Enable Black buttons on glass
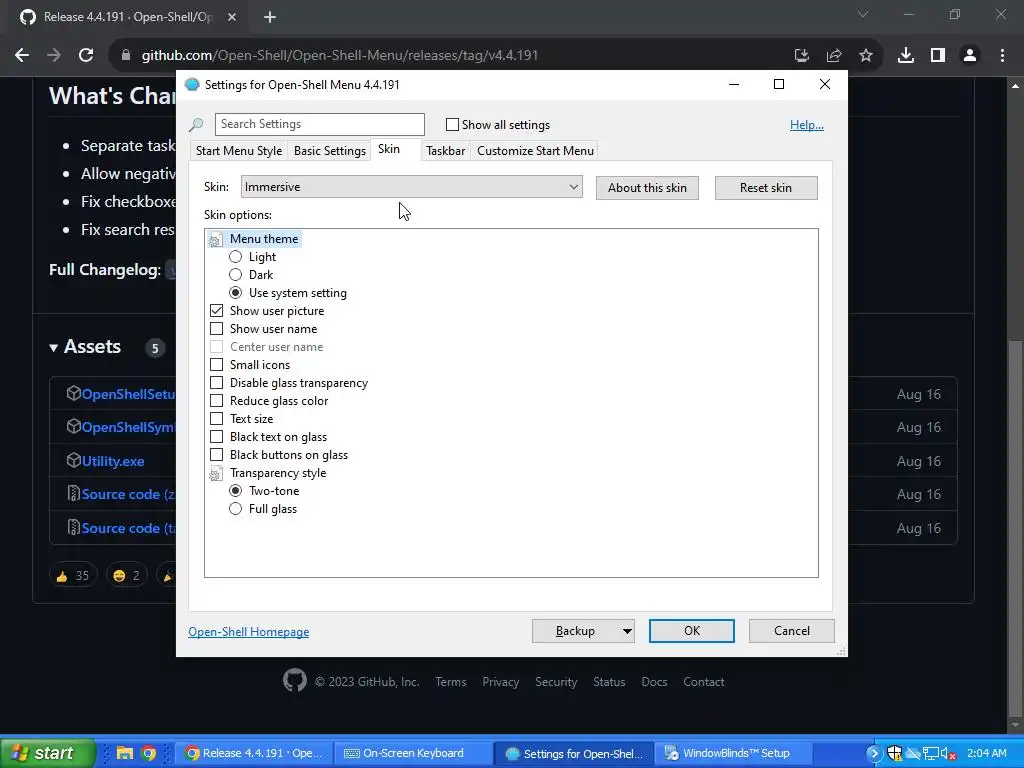 [x=216, y=455]
